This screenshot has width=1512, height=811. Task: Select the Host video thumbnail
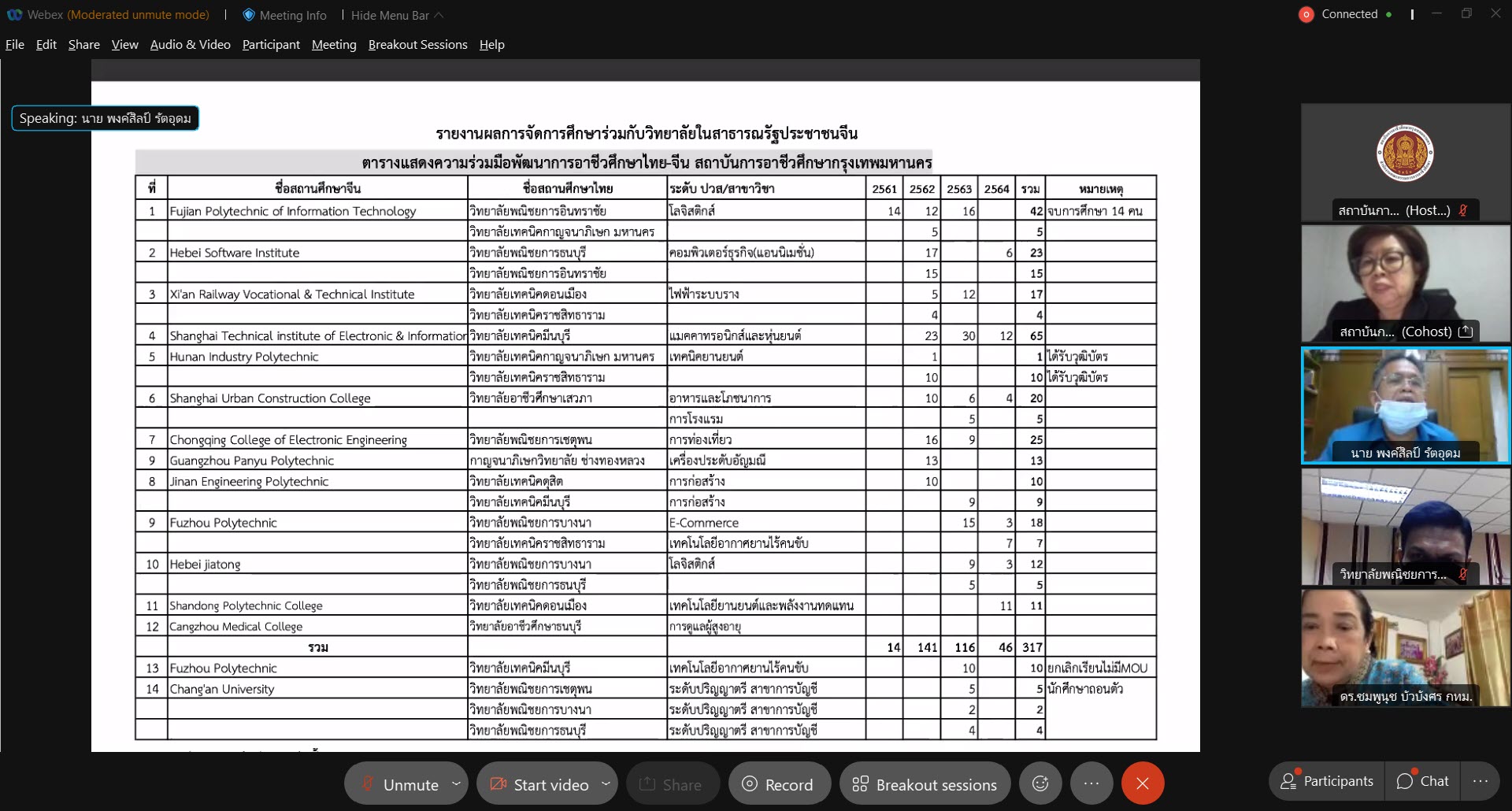coord(1406,162)
